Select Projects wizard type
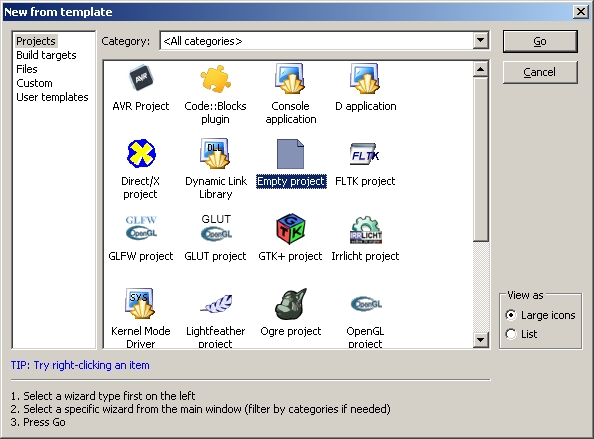This screenshot has width=594, height=439. coord(36,41)
